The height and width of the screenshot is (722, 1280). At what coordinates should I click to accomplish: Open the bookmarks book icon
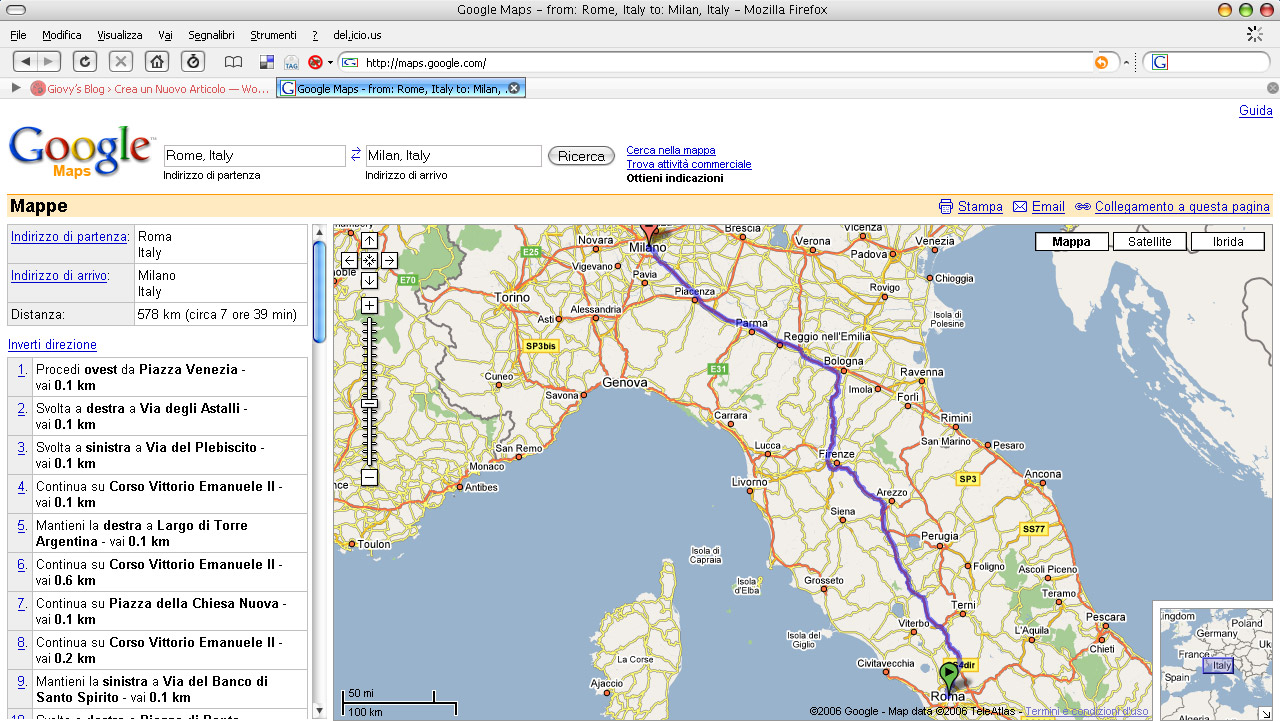point(233,62)
